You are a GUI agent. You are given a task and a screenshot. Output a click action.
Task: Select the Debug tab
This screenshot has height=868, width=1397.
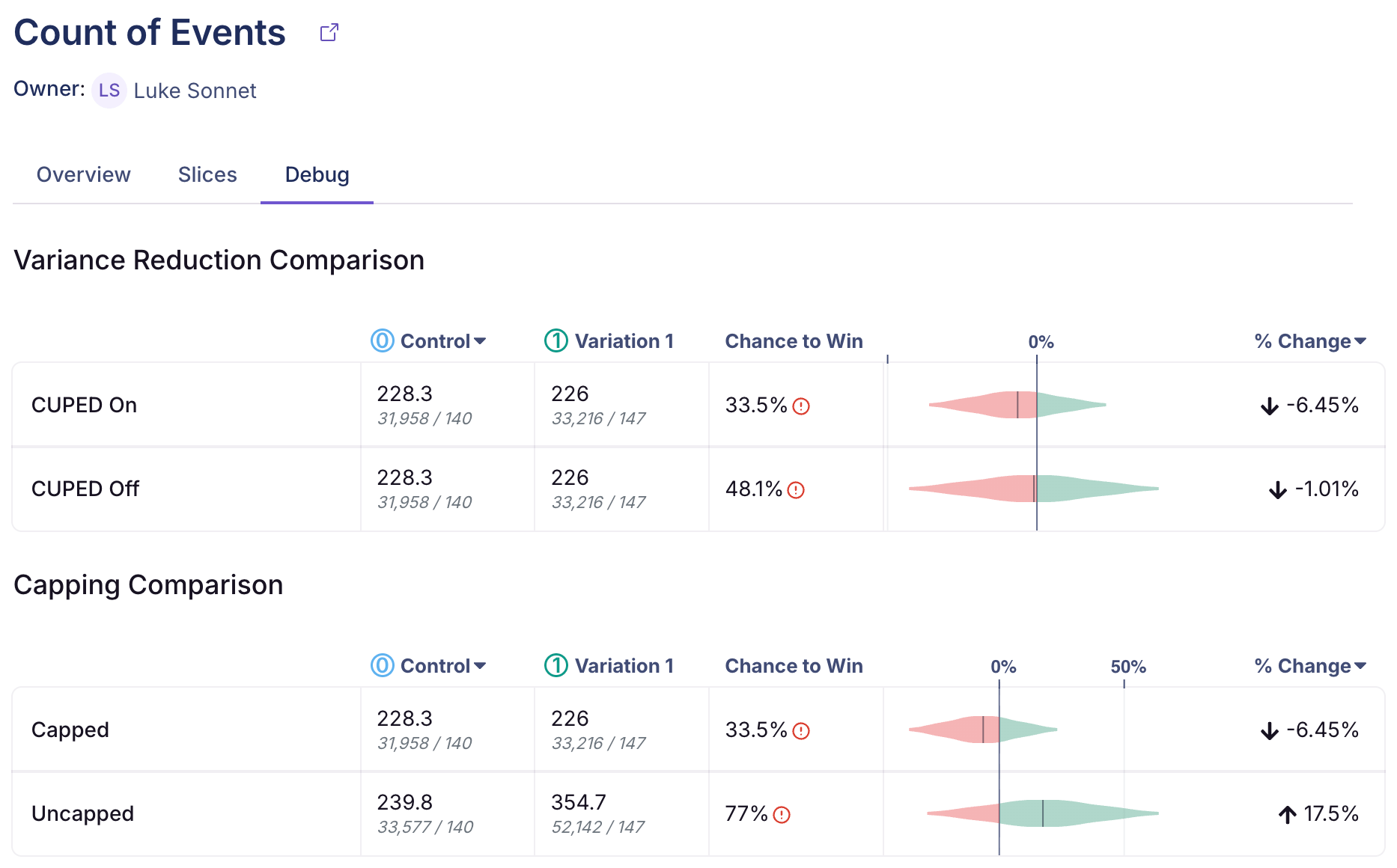317,175
